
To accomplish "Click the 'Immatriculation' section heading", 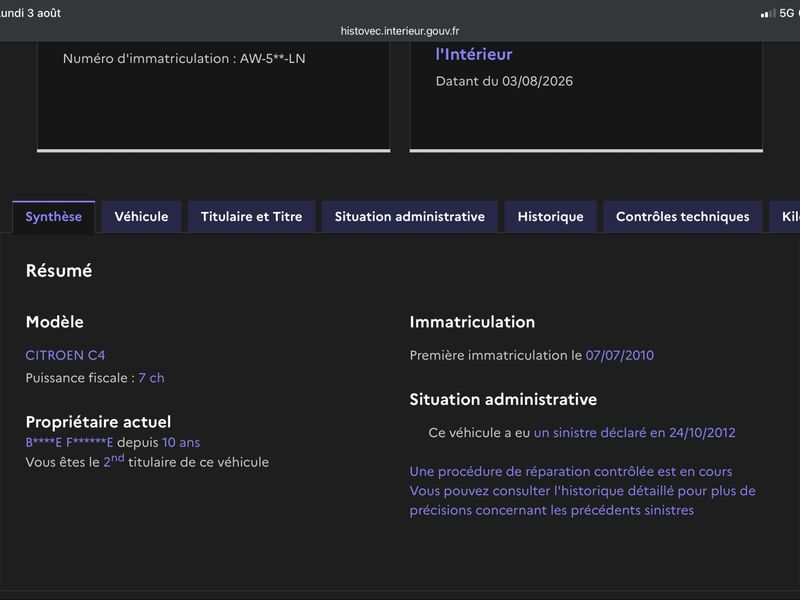I will point(472,322).
